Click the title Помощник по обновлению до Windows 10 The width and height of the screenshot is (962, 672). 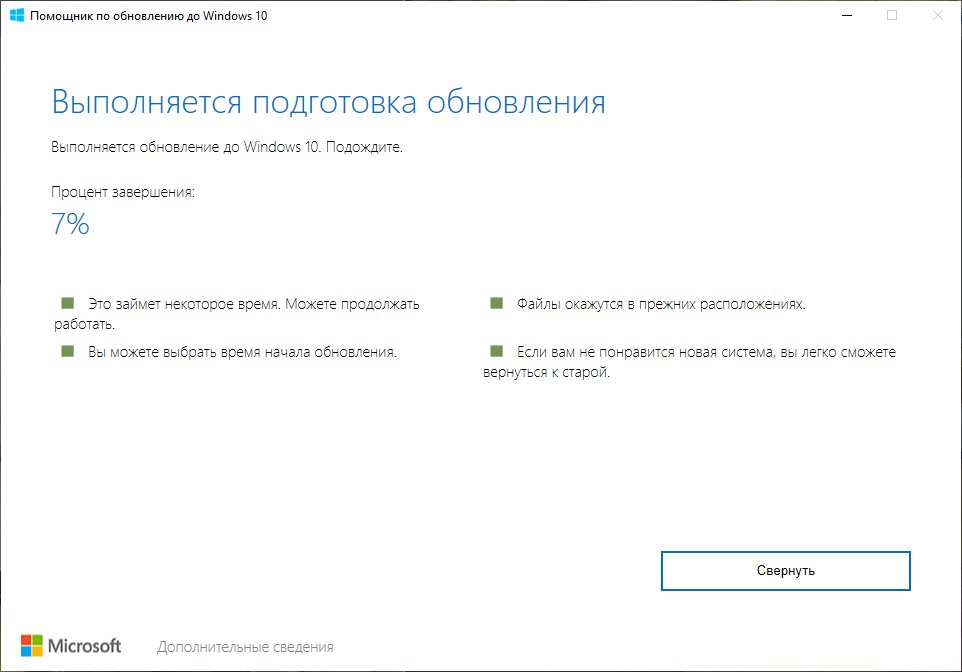(148, 16)
